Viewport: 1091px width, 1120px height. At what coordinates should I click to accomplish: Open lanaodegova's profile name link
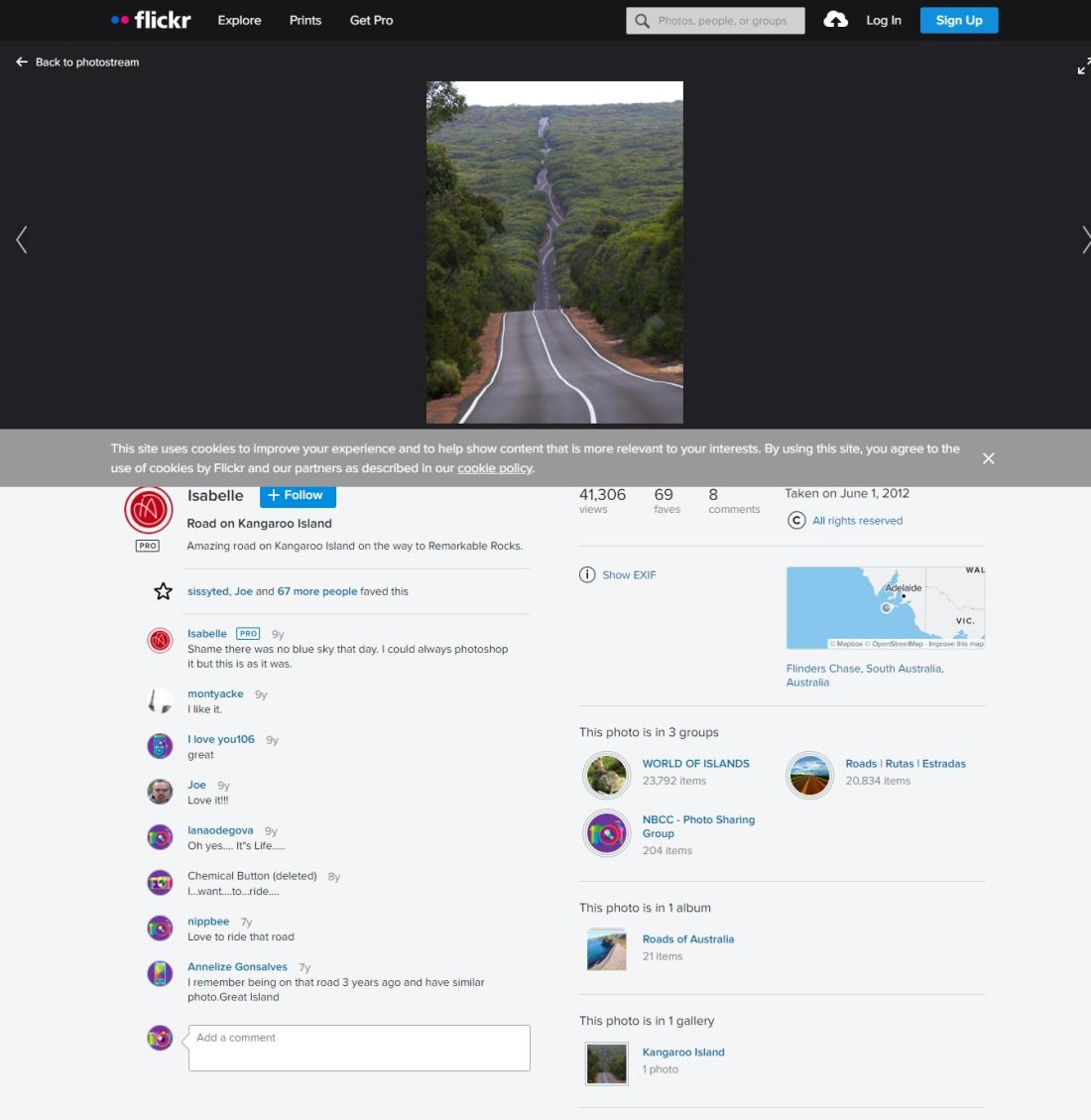(220, 830)
